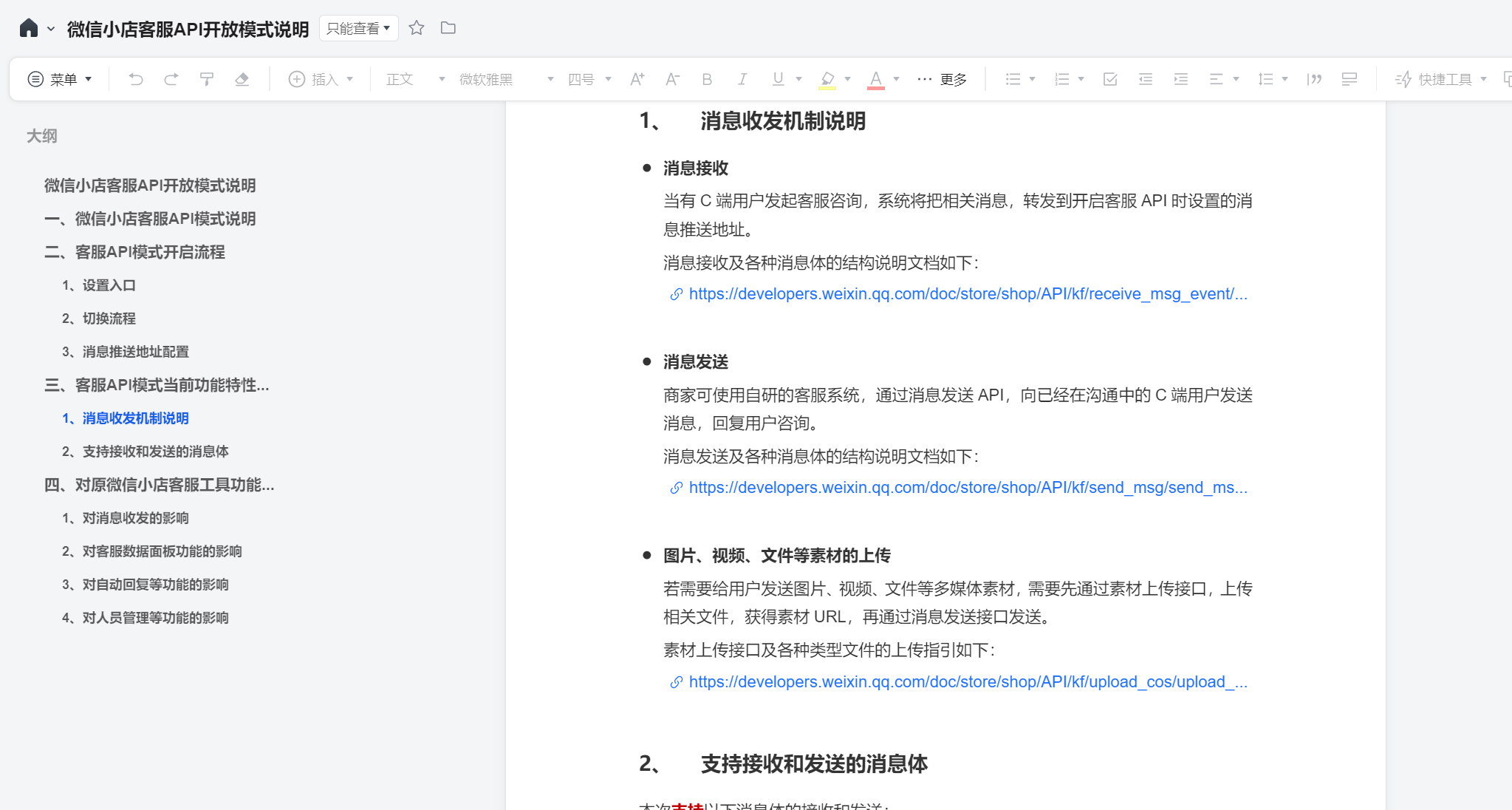Navigate to 3、消息推送地址配置 in outline
The image size is (1512, 810).
point(126,352)
